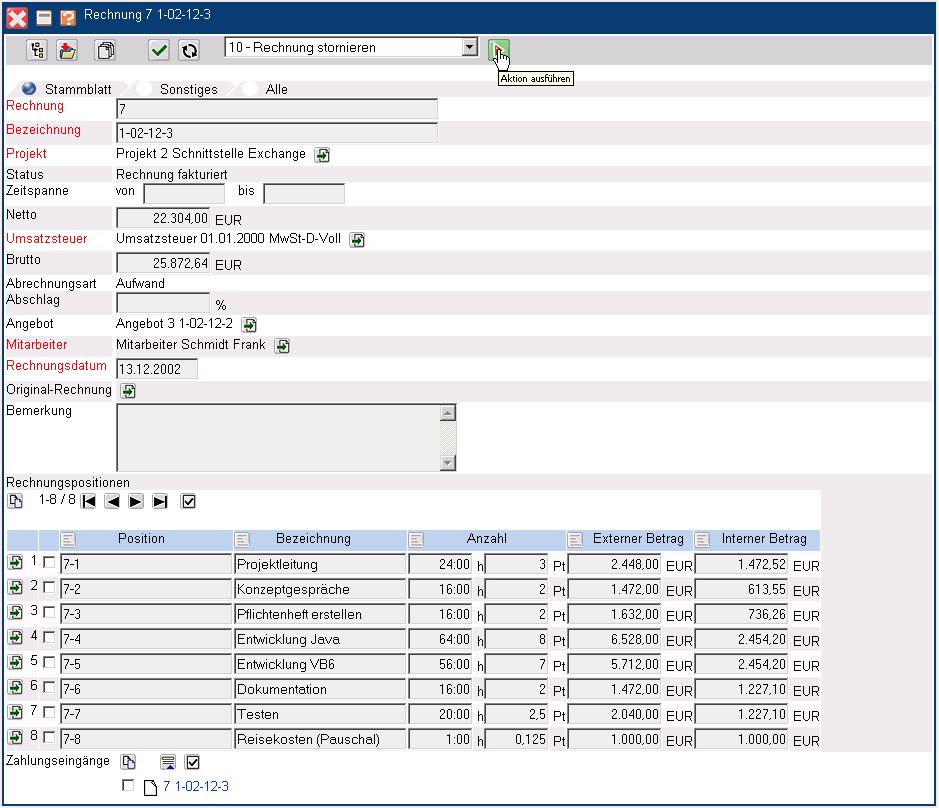Switch to the Sonstiges tab
This screenshot has height=808, width=939.
point(188,89)
